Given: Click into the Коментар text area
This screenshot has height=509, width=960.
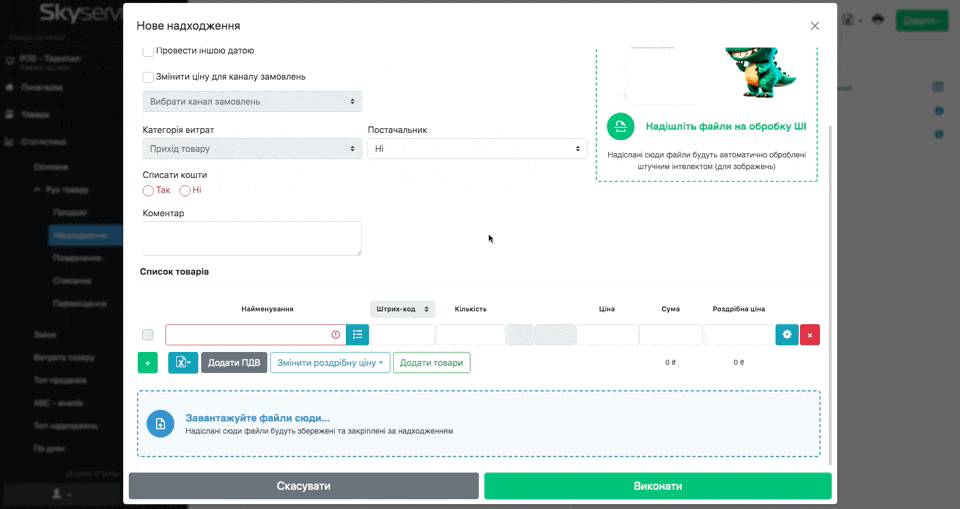Looking at the screenshot, I should [x=252, y=238].
